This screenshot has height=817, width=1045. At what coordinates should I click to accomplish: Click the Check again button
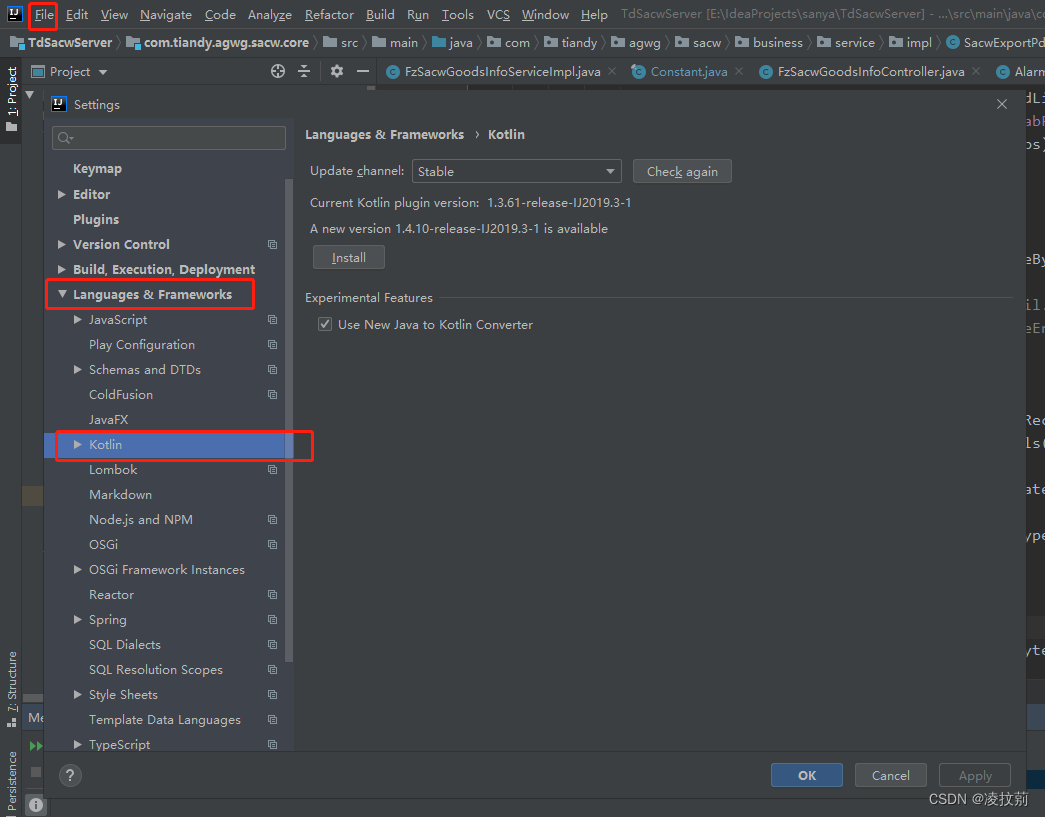(x=682, y=171)
